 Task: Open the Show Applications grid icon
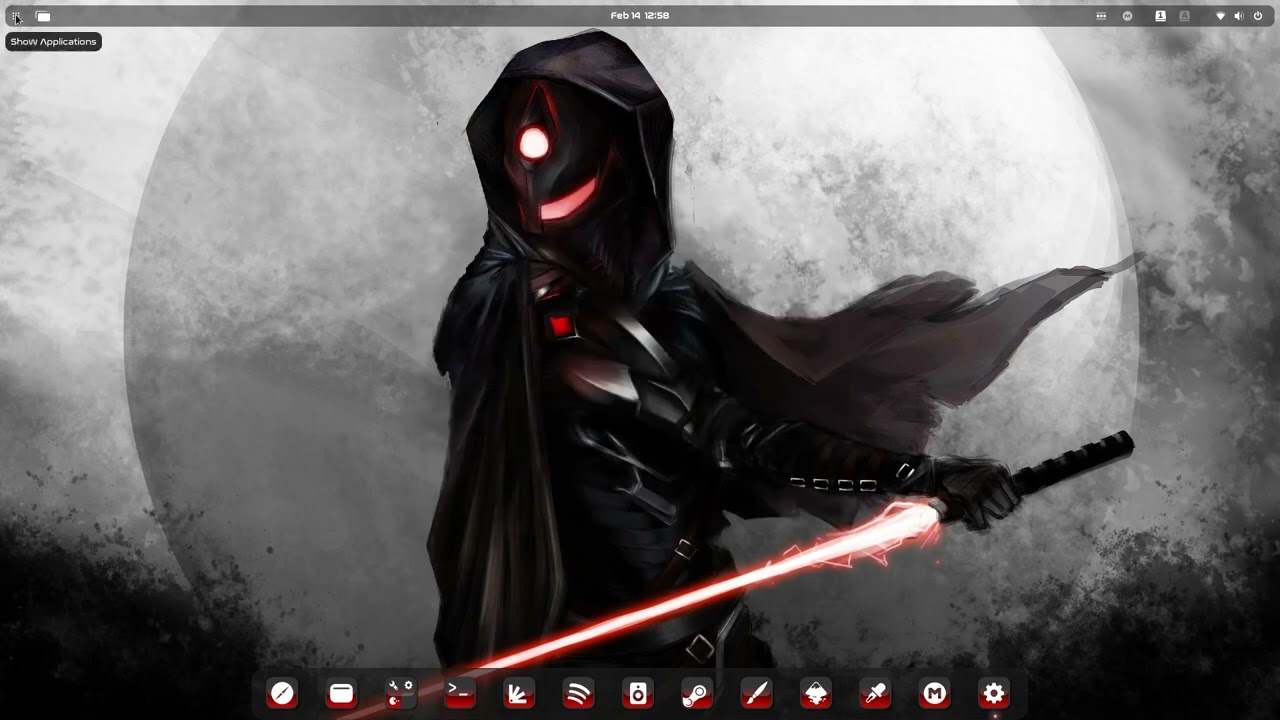[x=16, y=16]
